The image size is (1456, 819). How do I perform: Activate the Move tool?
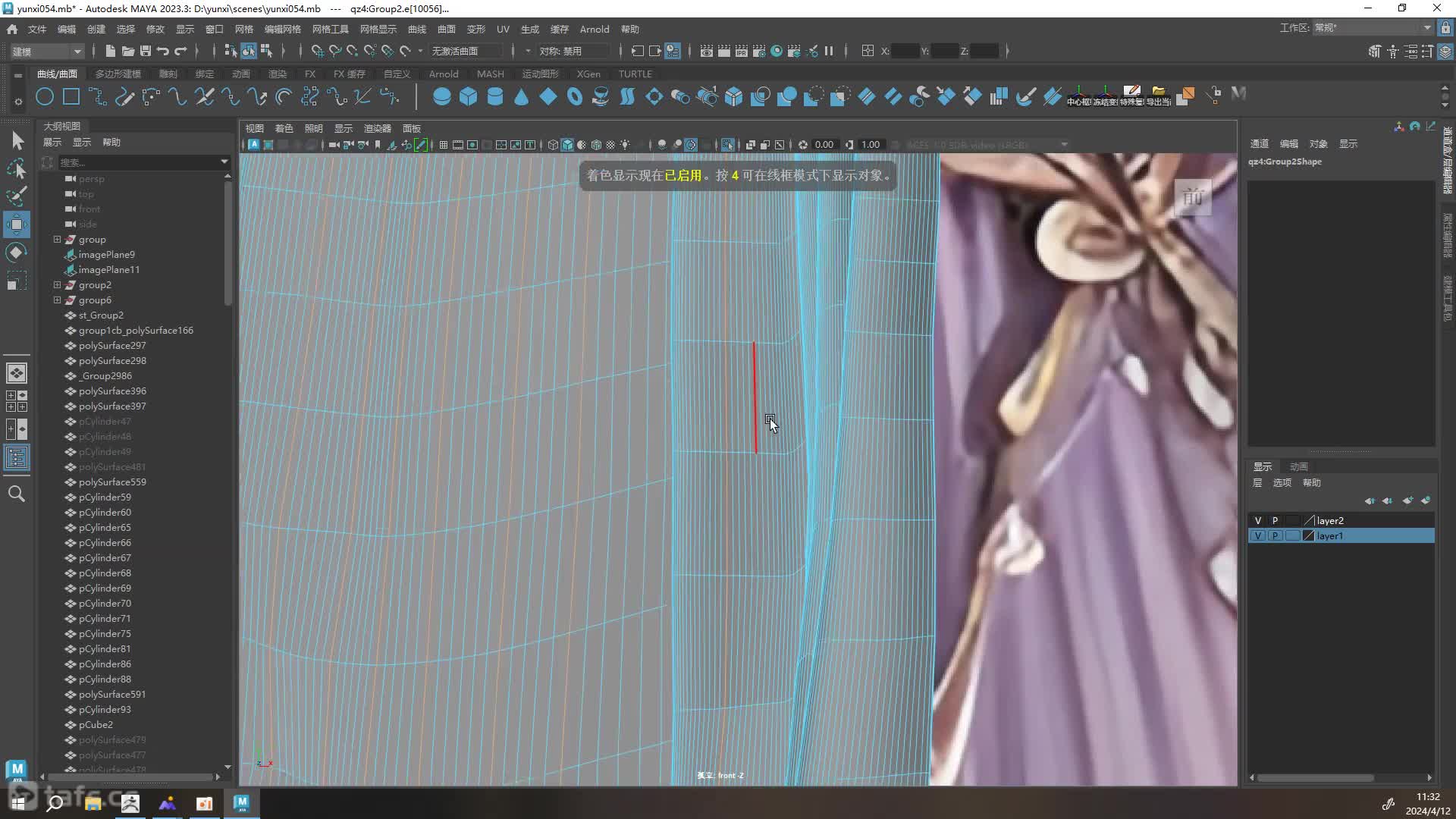pyautogui.click(x=17, y=224)
